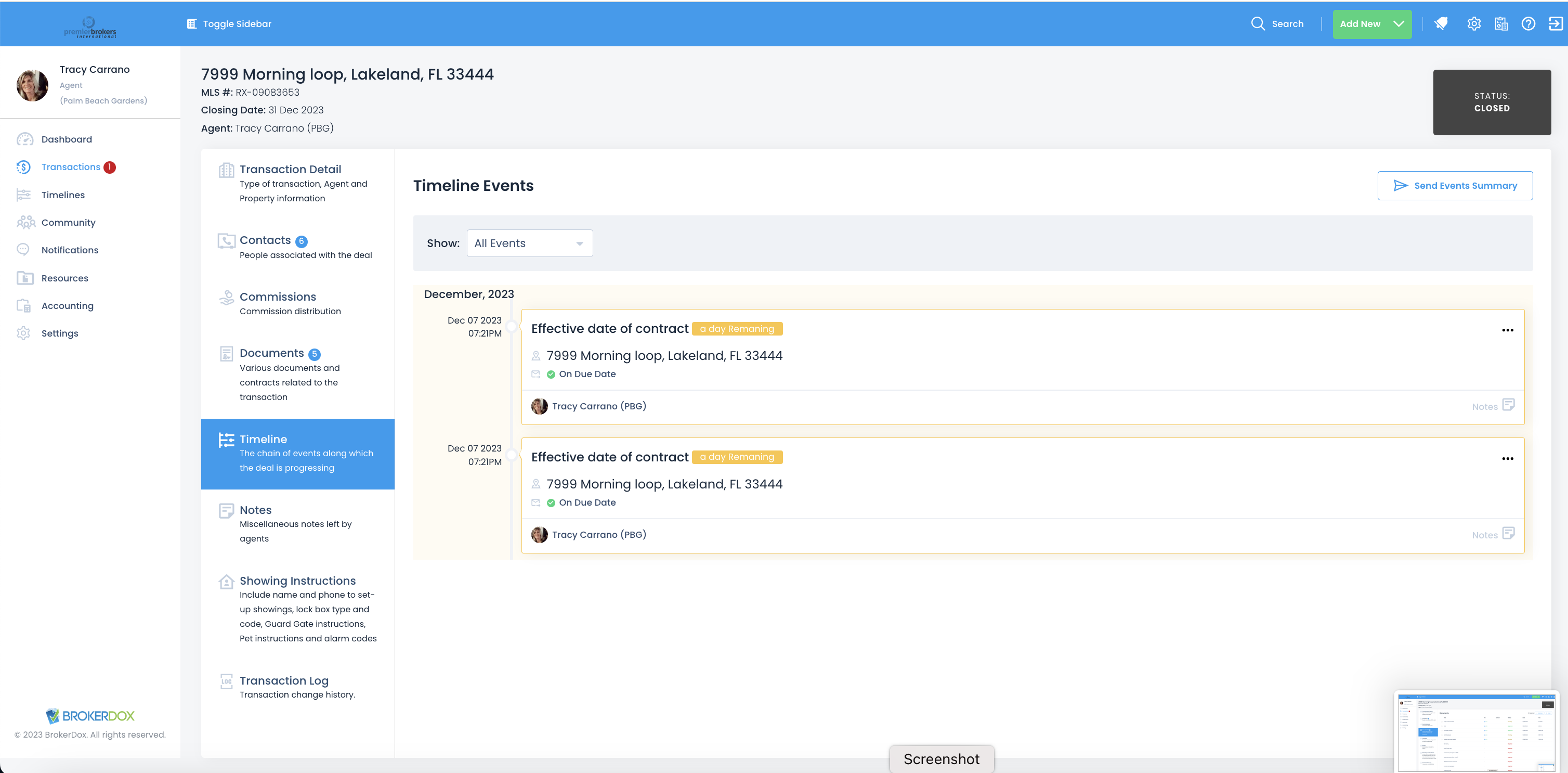
Task: Click Tracy Carrano name on second event
Action: pos(599,535)
